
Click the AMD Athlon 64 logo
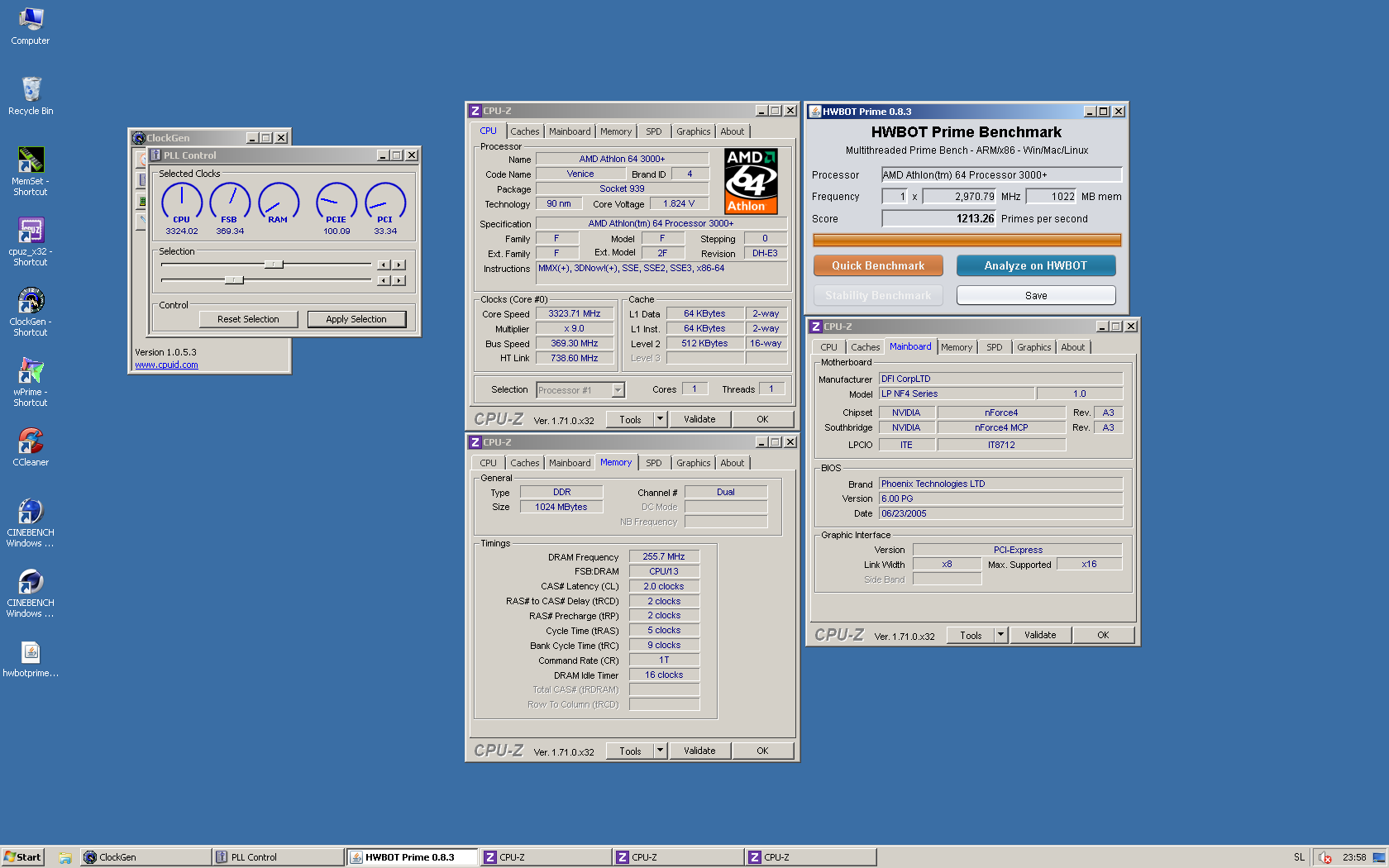coord(751,181)
